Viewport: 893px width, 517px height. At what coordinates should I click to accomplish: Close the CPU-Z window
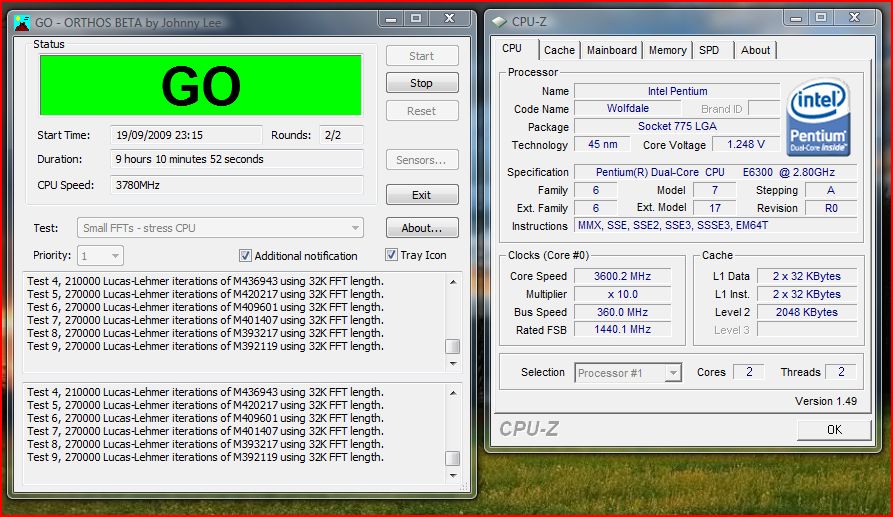(854, 18)
